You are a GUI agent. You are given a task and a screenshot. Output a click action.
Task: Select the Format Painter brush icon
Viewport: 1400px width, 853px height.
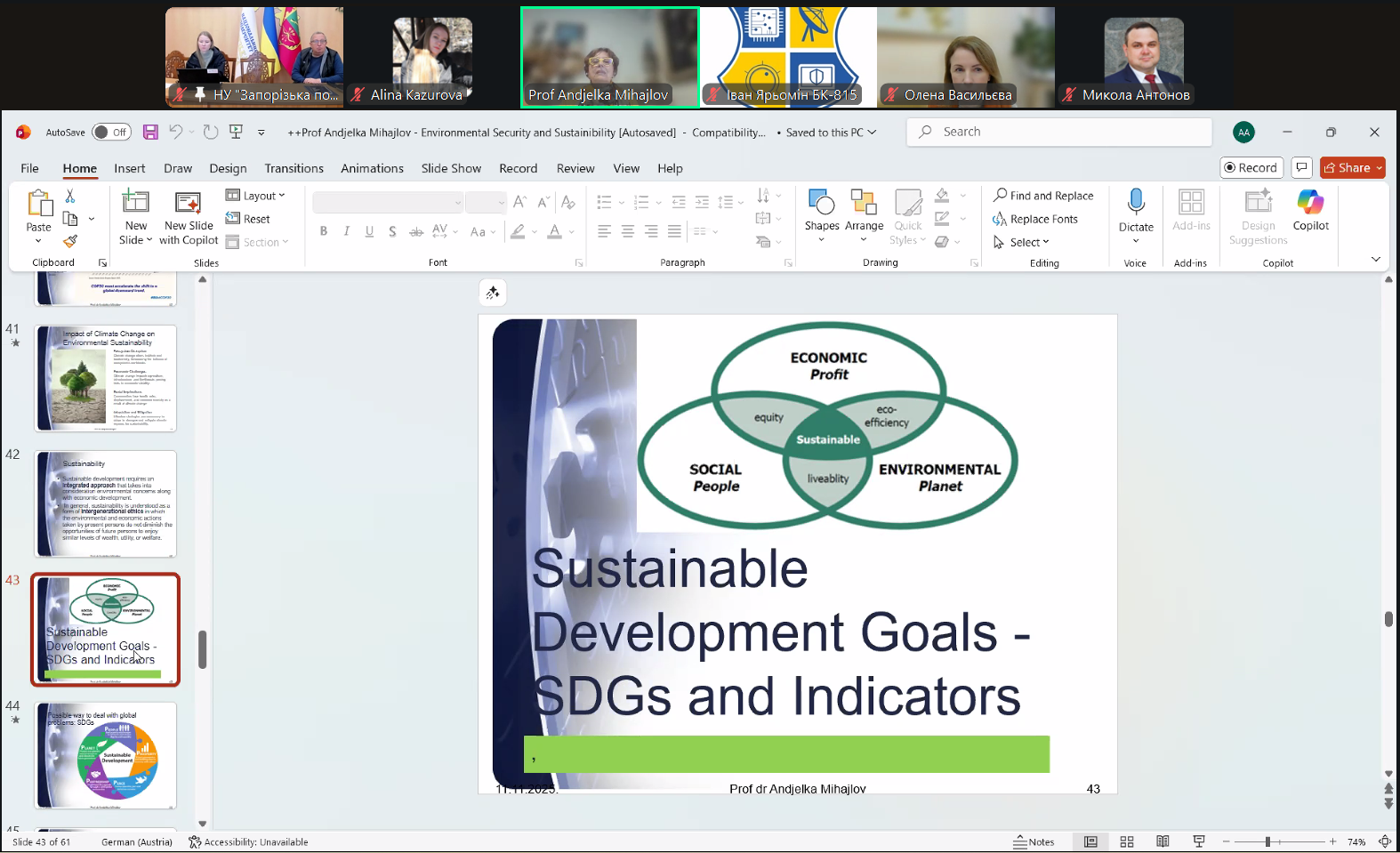[x=70, y=241]
